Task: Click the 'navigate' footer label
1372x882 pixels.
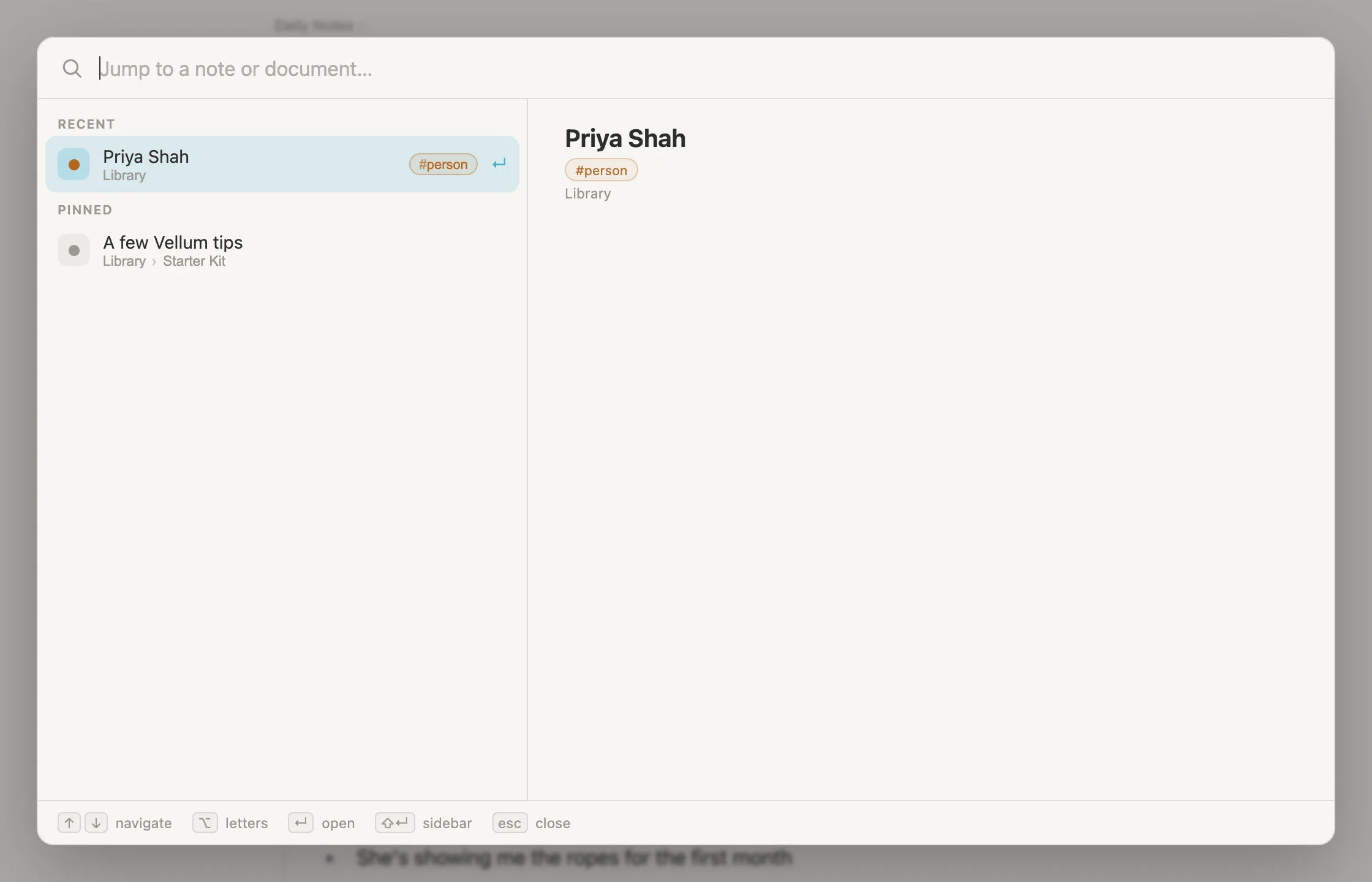Action: coord(143,823)
